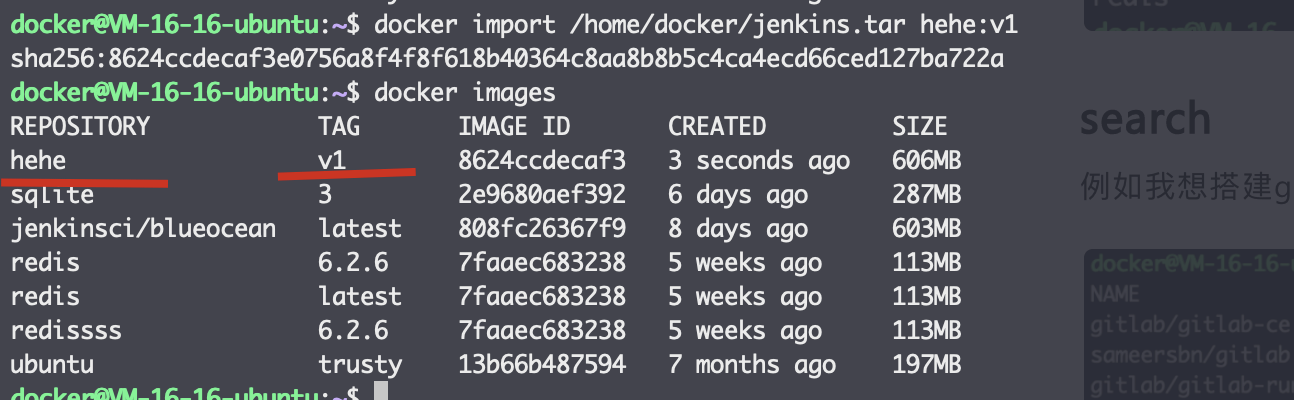Click the CREATED column header
The image size is (1294, 400).
click(x=717, y=126)
